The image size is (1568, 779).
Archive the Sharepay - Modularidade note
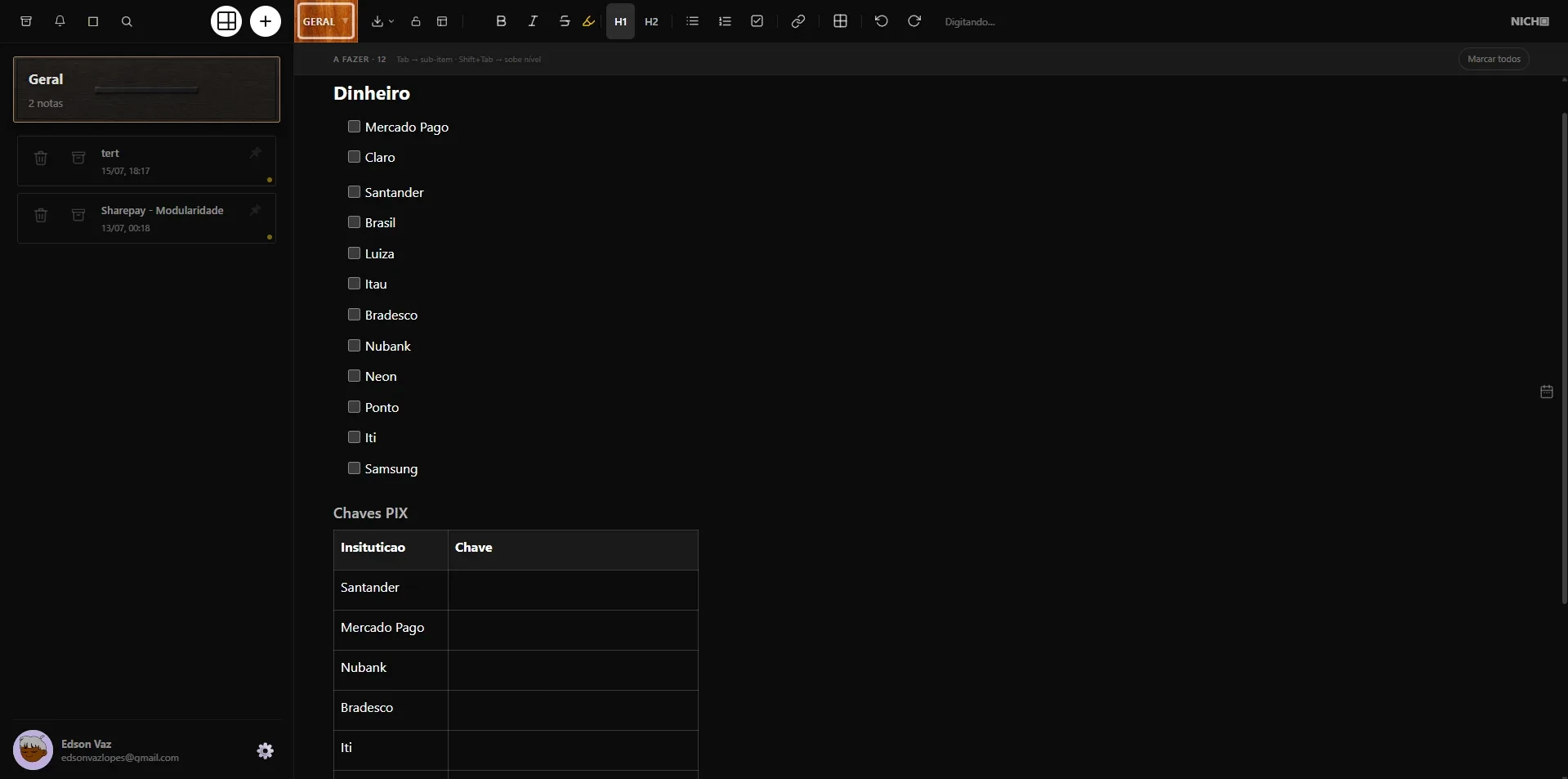coord(78,215)
